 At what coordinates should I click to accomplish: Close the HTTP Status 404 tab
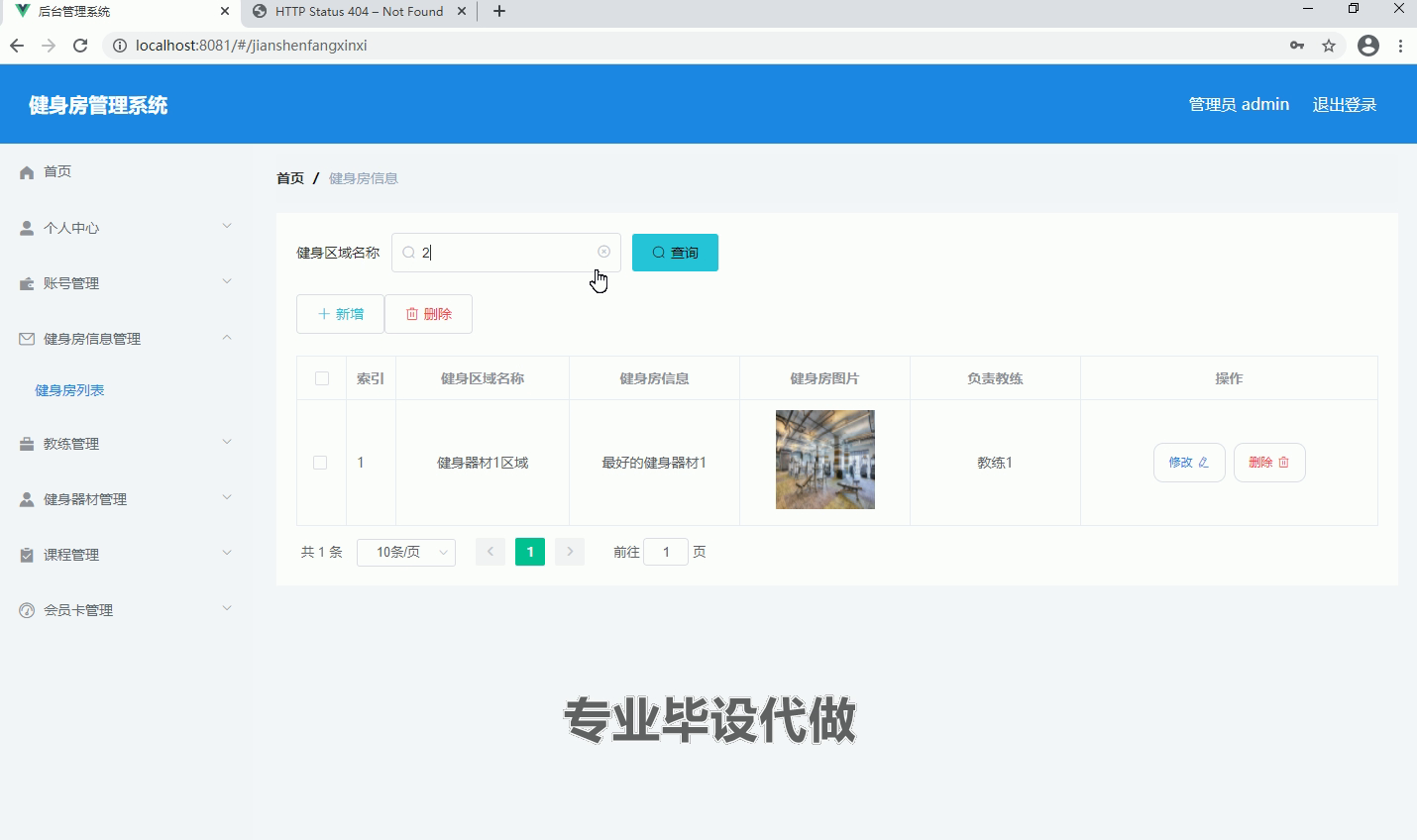pos(462,12)
